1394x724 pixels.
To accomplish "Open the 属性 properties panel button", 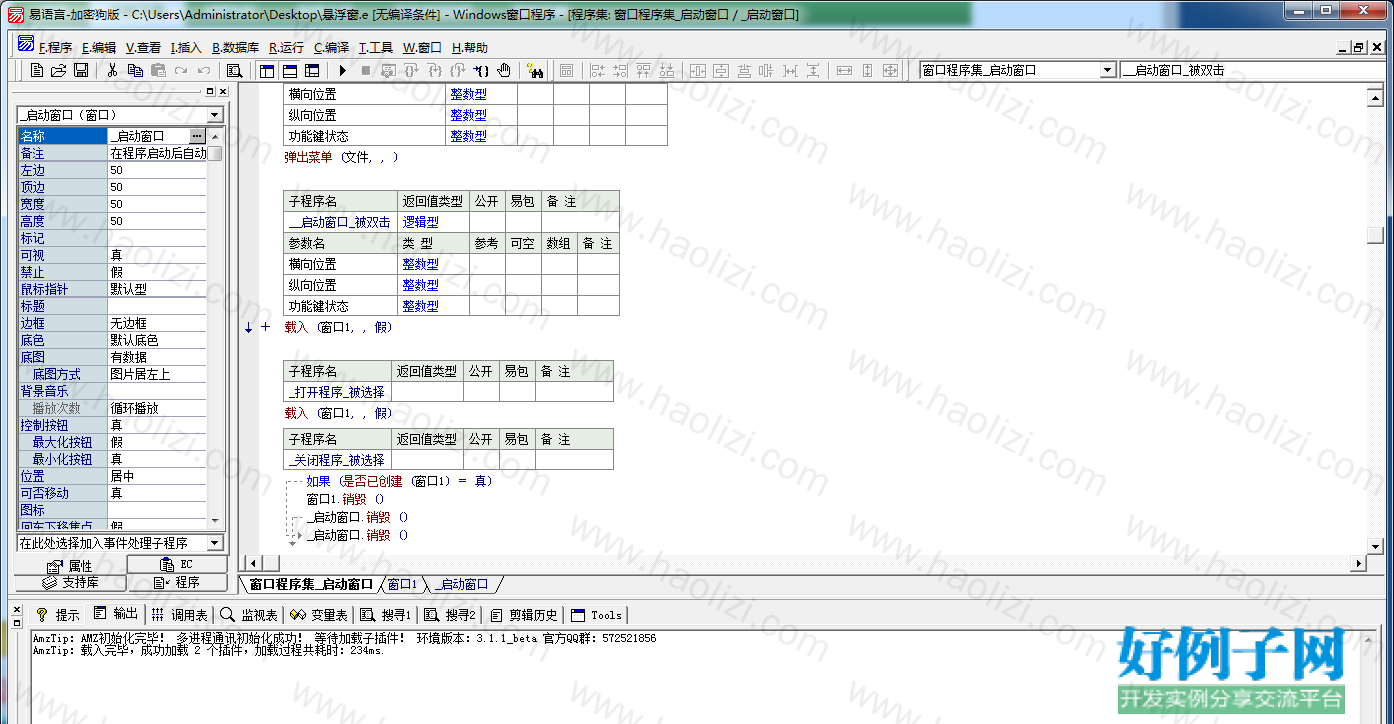I will (x=69, y=566).
